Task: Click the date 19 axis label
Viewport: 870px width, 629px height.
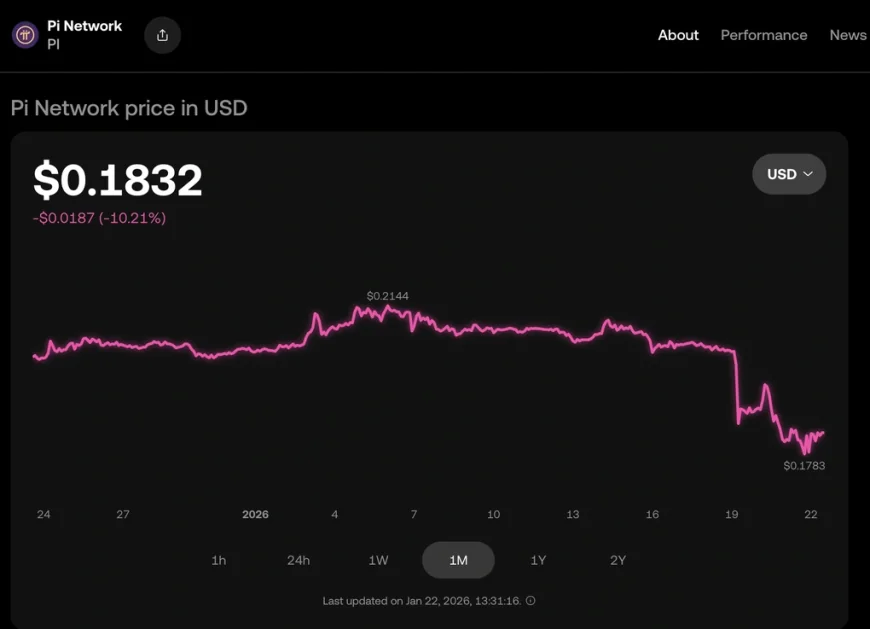Action: tap(732, 515)
